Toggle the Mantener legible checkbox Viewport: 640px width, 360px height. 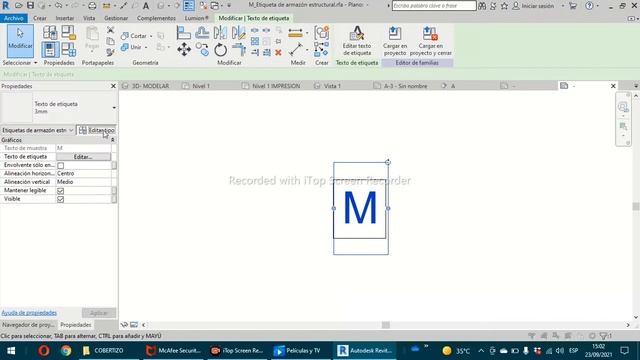pos(60,191)
